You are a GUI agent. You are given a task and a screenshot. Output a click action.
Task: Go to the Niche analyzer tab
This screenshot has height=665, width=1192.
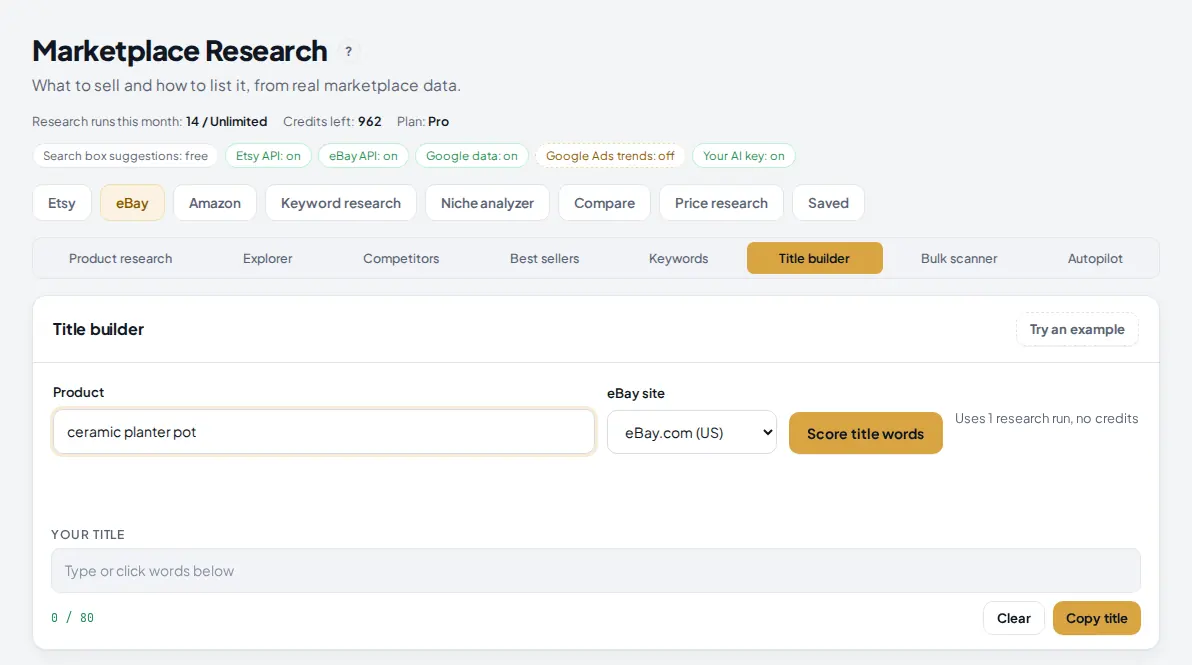pos(487,203)
